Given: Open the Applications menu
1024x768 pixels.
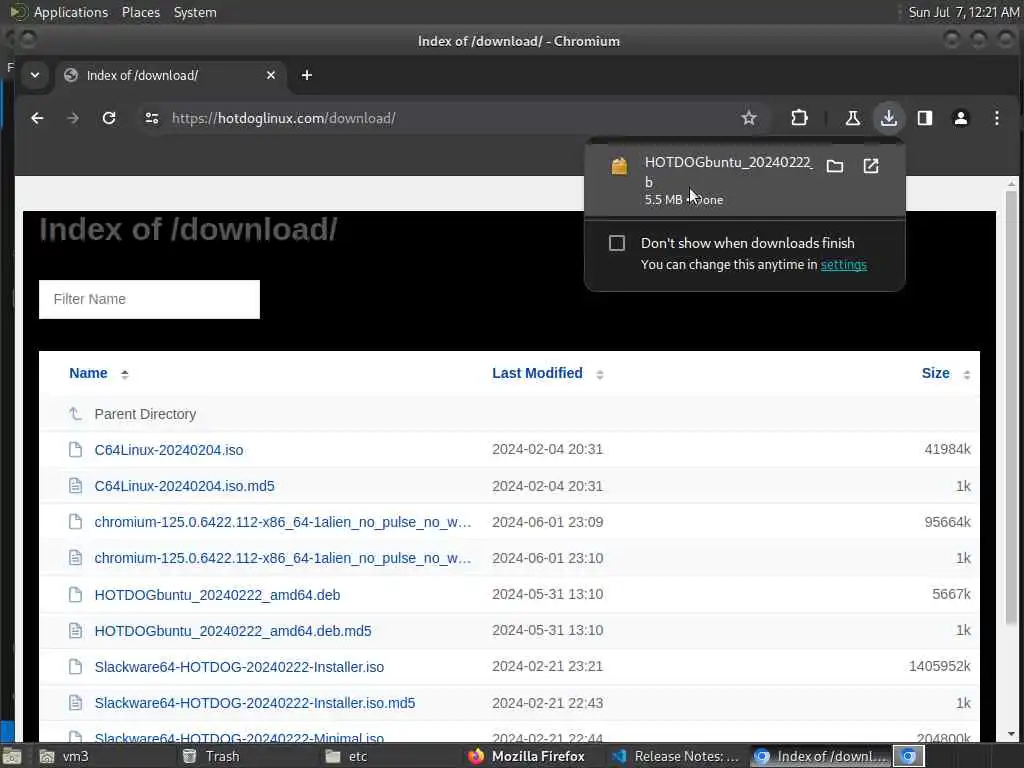Looking at the screenshot, I should (71, 12).
